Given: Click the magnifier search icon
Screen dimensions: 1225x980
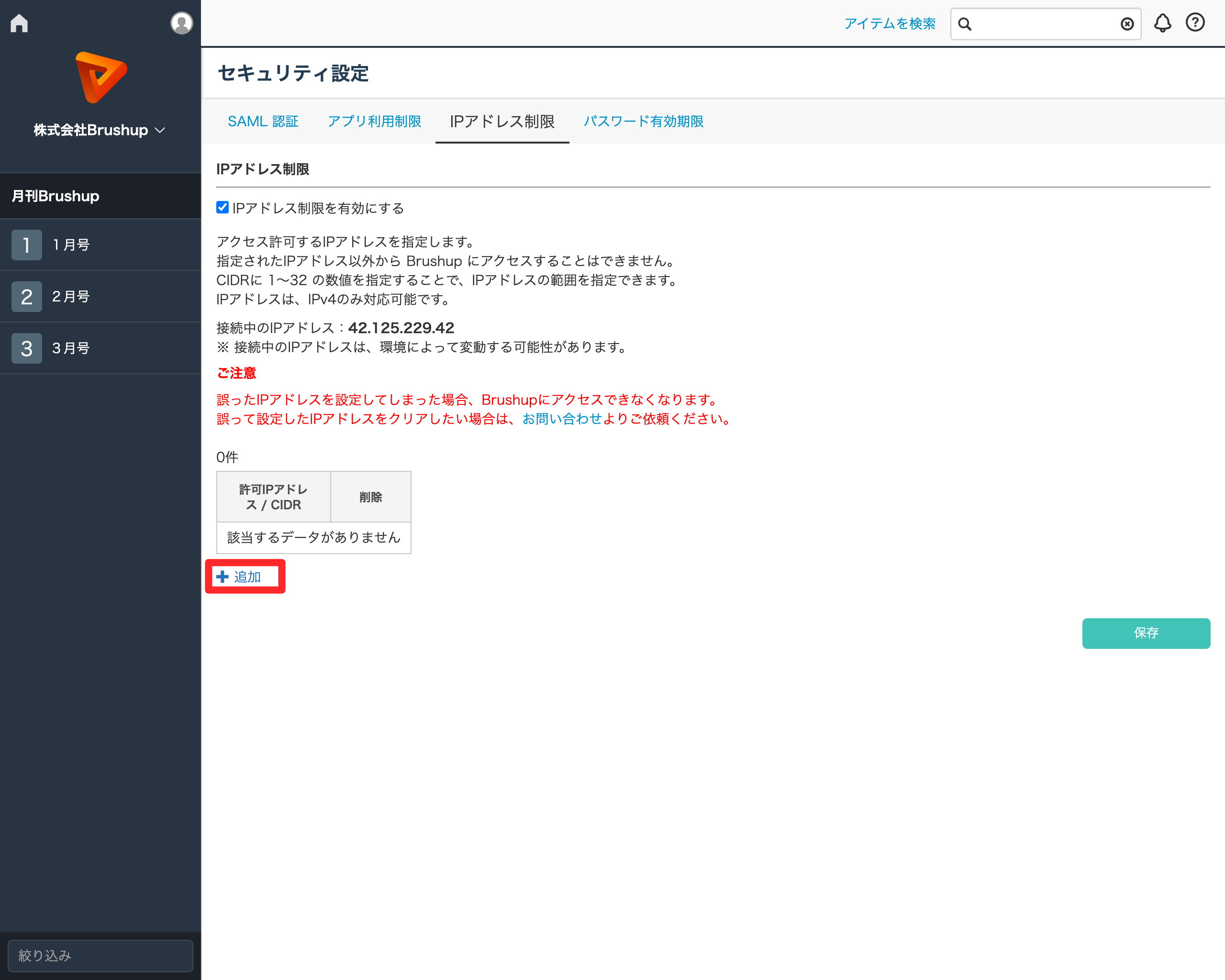Looking at the screenshot, I should pyautogui.click(x=965, y=24).
